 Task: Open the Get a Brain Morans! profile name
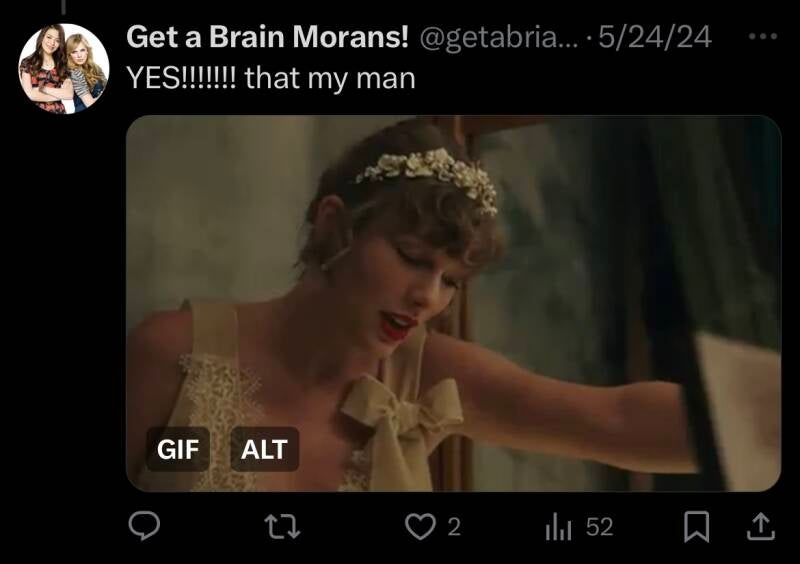click(x=267, y=37)
